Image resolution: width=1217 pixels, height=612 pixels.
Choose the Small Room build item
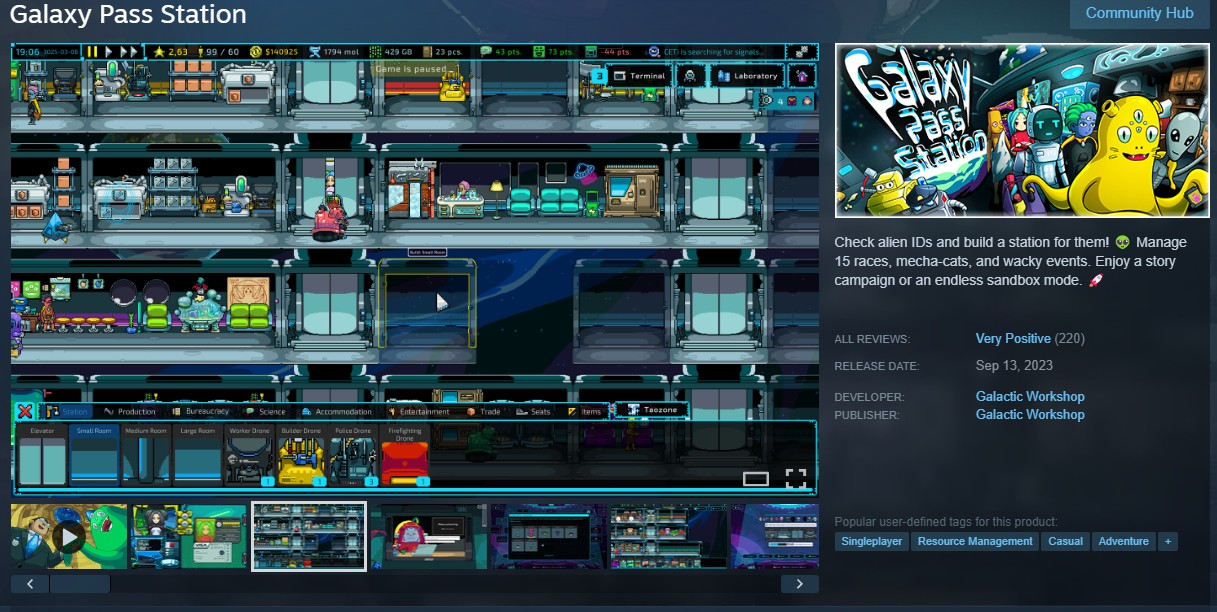tap(94, 456)
